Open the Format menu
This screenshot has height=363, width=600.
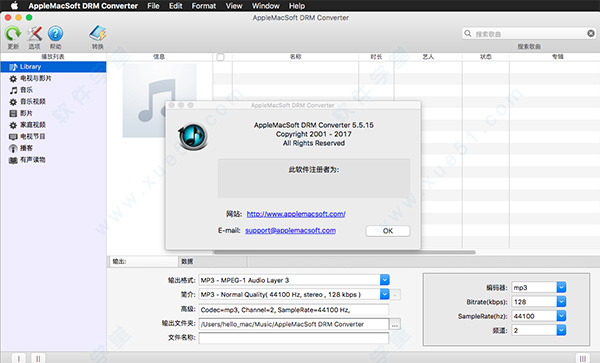coord(204,6)
